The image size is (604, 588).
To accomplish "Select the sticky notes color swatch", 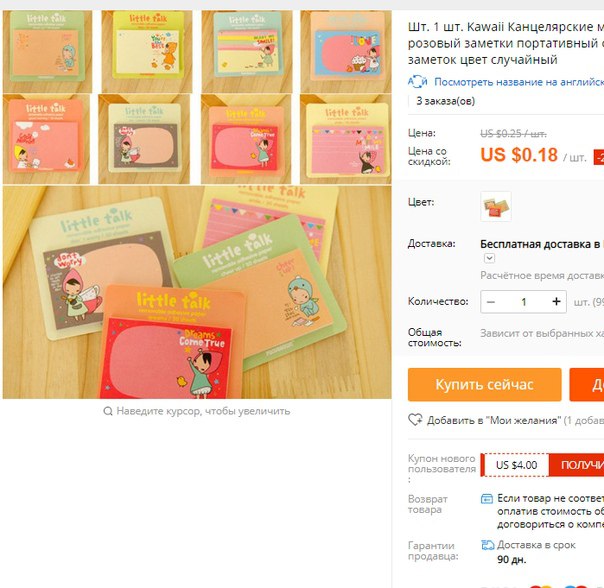I will (496, 206).
